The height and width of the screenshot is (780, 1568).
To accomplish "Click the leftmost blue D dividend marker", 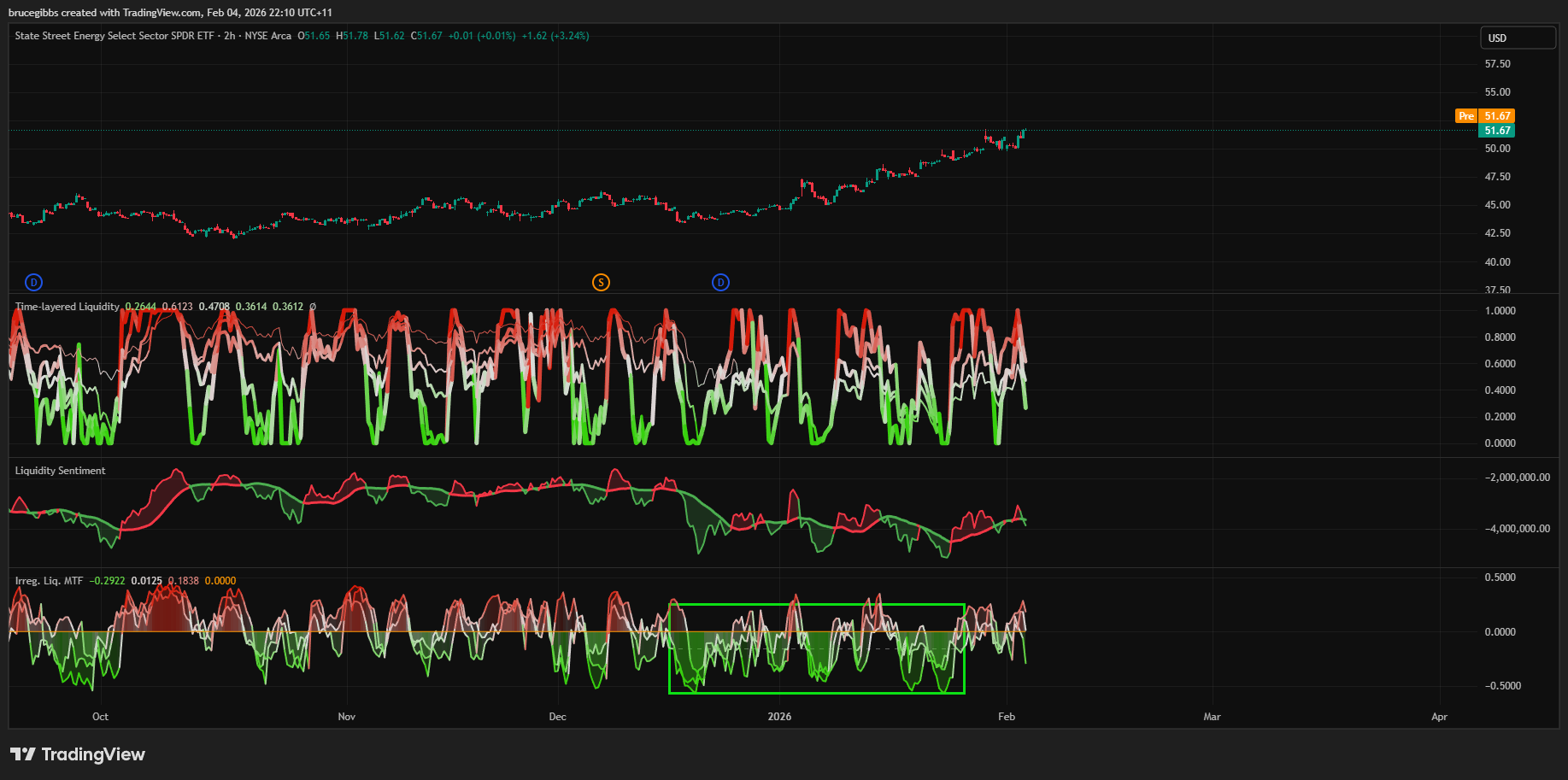I will click(x=33, y=283).
